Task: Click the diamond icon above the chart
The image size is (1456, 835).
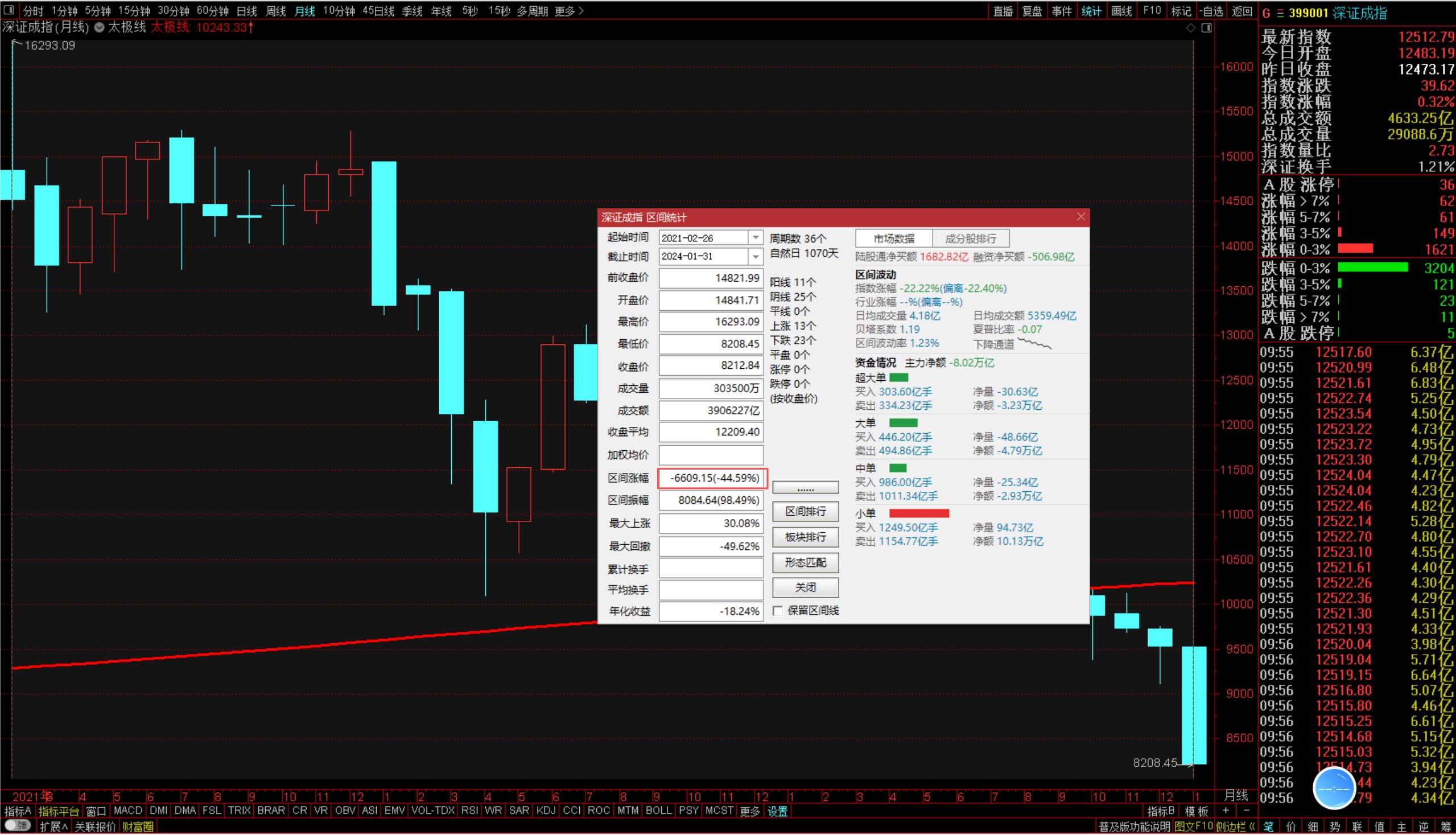Action: click(1191, 28)
